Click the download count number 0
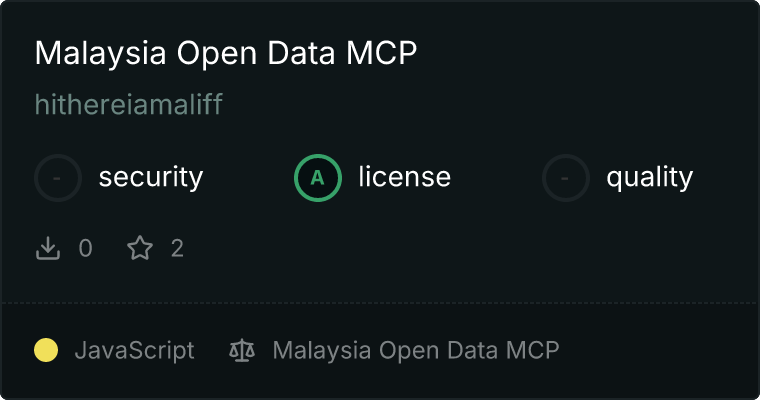Viewport: 760px width, 400px height. [x=85, y=248]
